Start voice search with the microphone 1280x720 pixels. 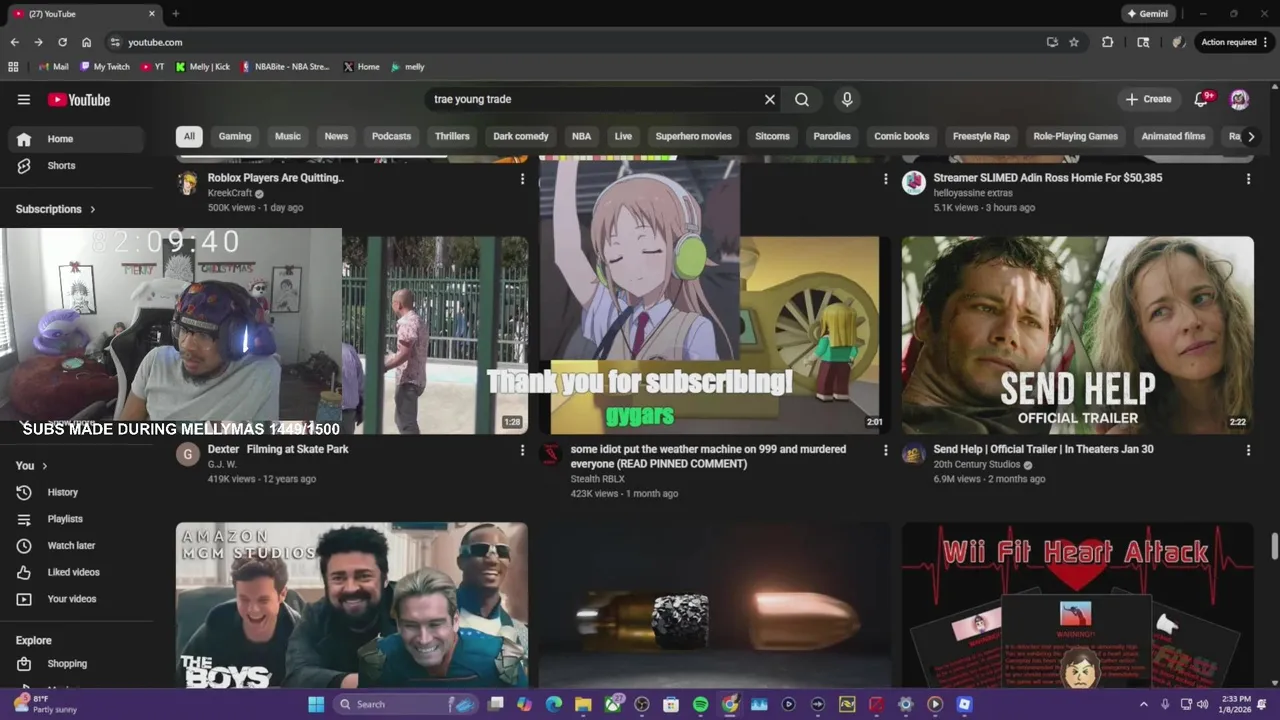tap(847, 99)
